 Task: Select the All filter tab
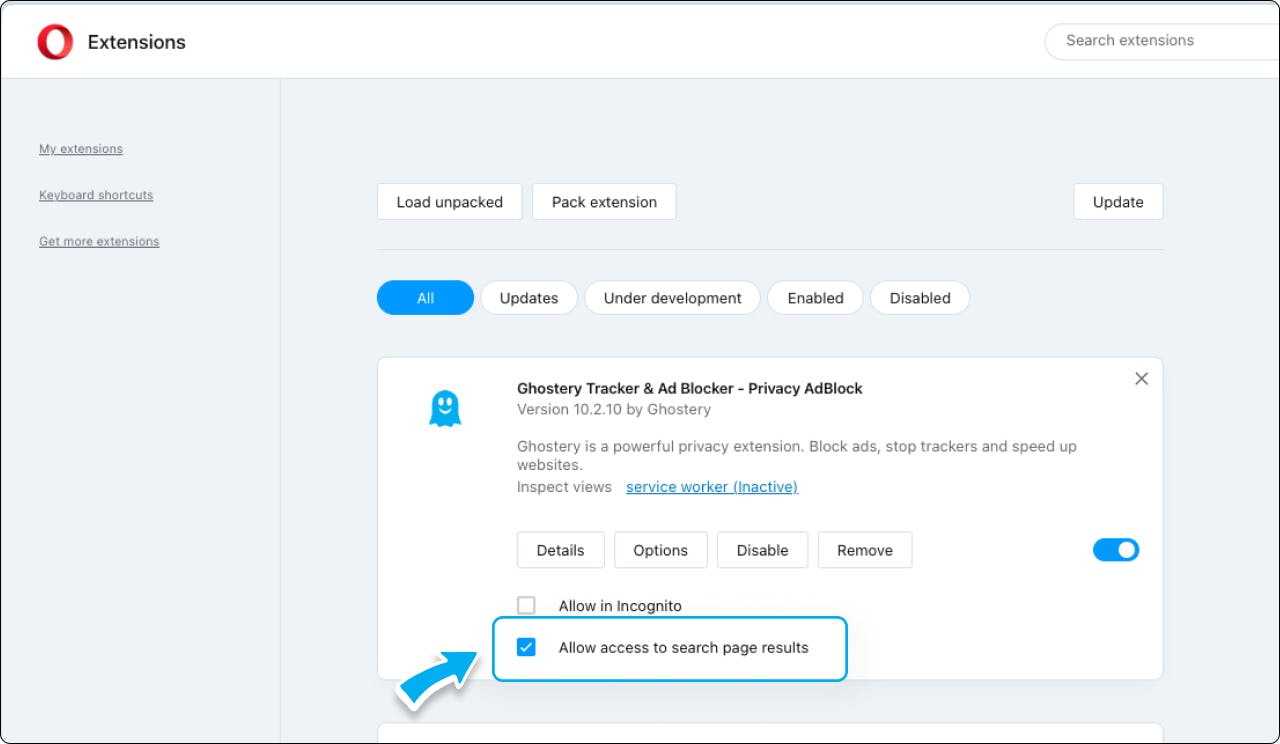(x=425, y=297)
